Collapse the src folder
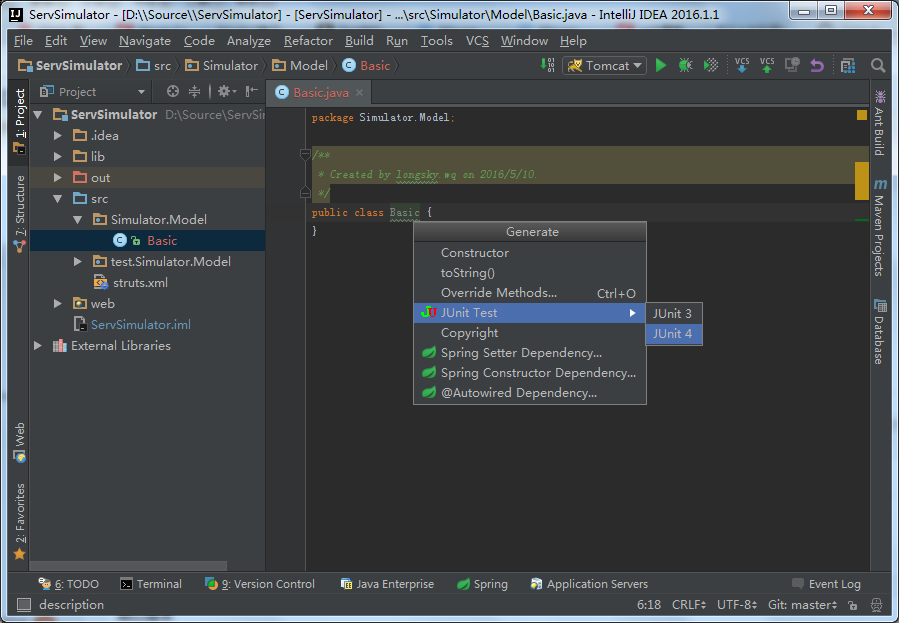The width and height of the screenshot is (899, 623). (x=57, y=199)
